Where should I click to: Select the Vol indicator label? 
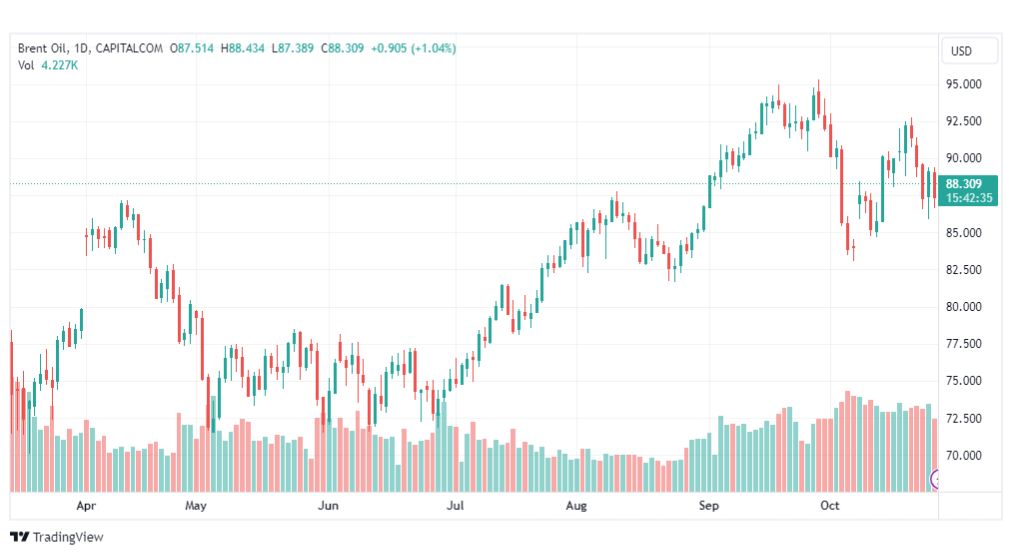26,65
